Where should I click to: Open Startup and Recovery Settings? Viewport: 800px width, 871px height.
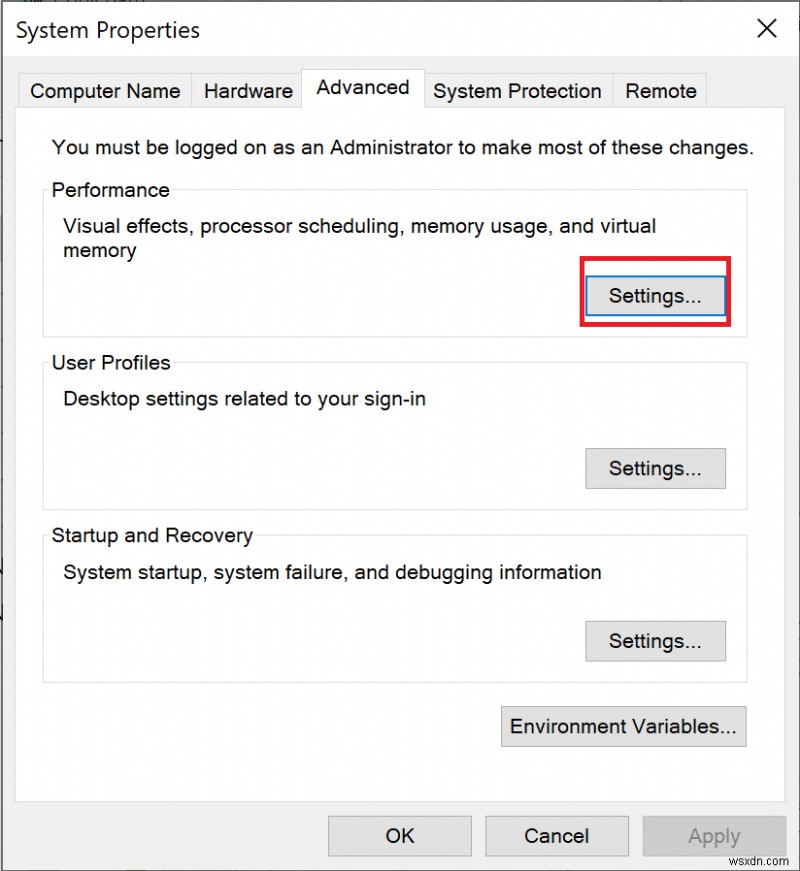[655, 641]
